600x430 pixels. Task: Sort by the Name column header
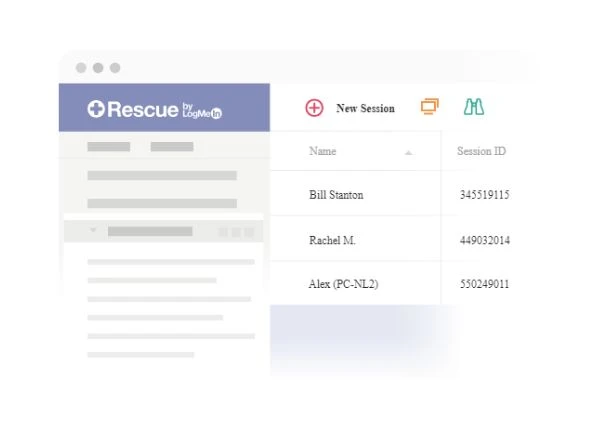click(323, 152)
